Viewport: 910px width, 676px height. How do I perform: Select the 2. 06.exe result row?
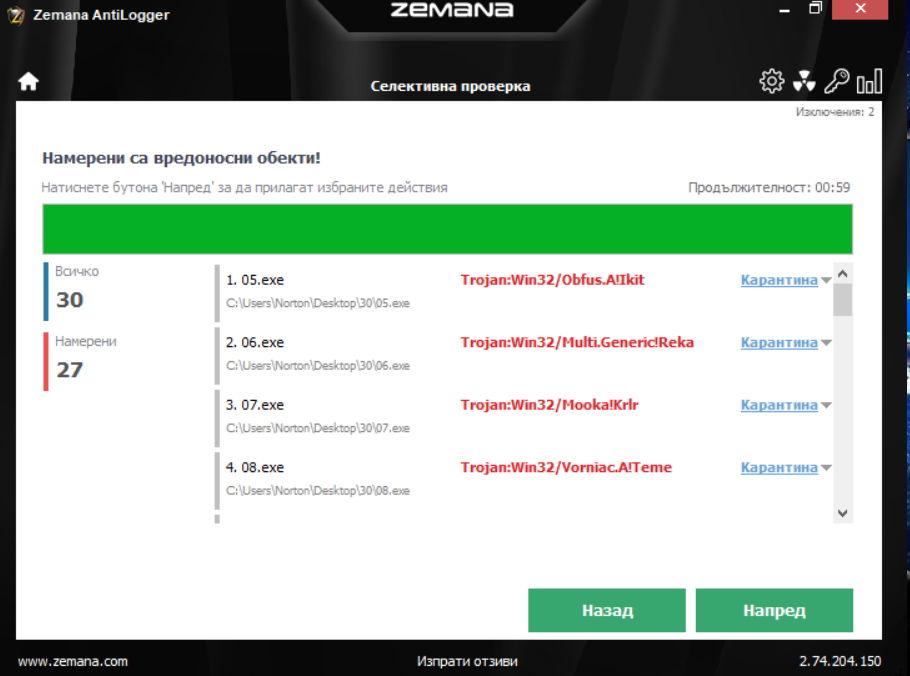[522, 355]
